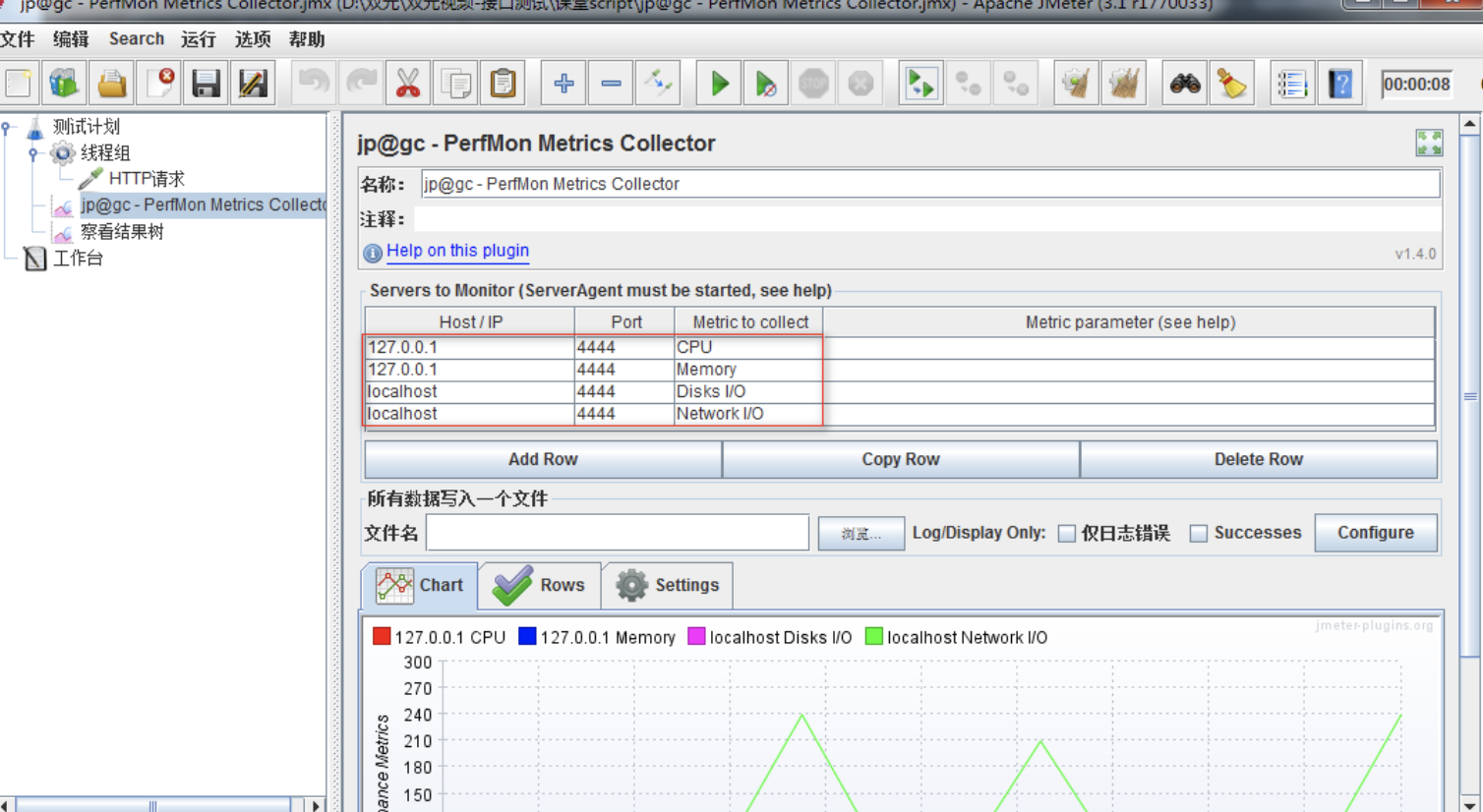
Task: Click the Clear results broom icon
Action: 1077,84
